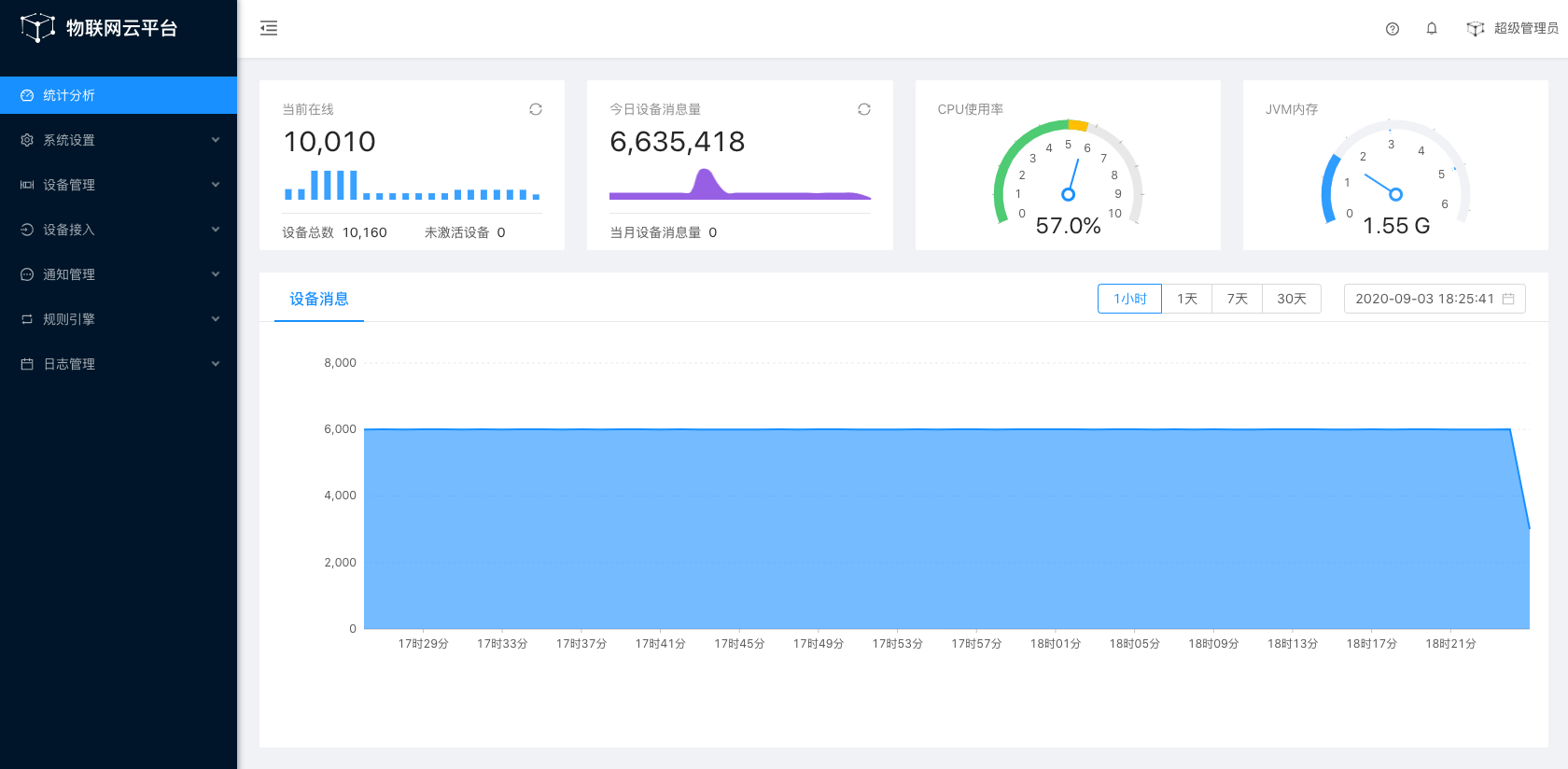
Task: Select the 1小时 time range
Action: [x=1129, y=299]
